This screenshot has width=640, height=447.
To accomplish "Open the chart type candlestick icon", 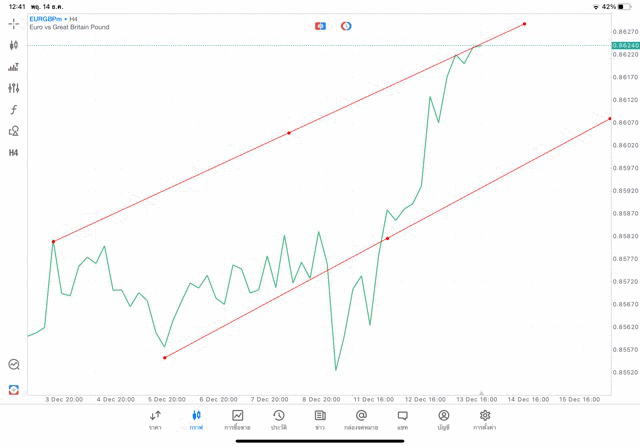I will (x=14, y=45).
